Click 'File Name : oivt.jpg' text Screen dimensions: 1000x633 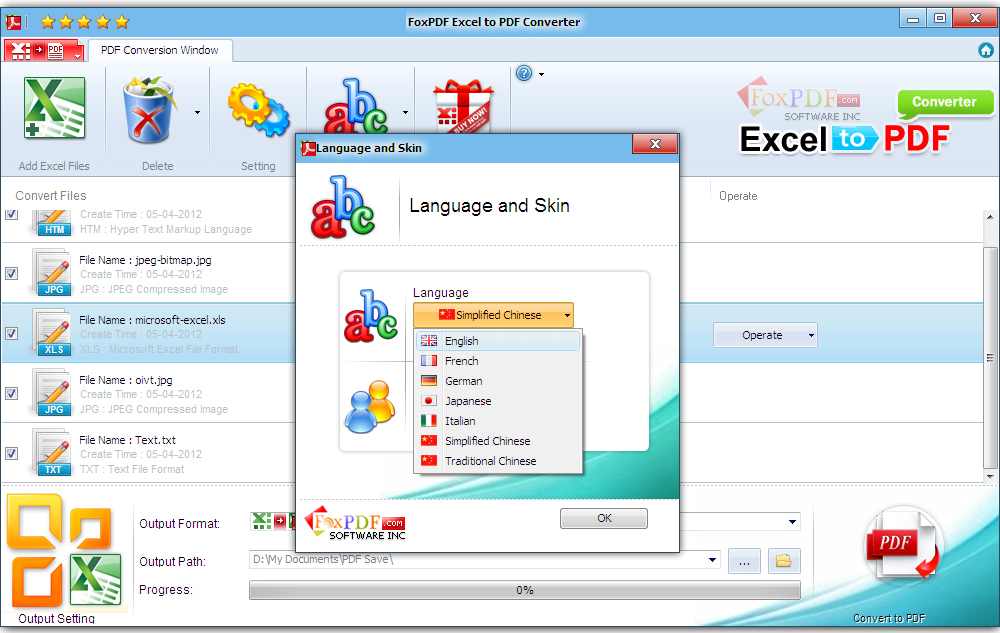[x=126, y=380]
